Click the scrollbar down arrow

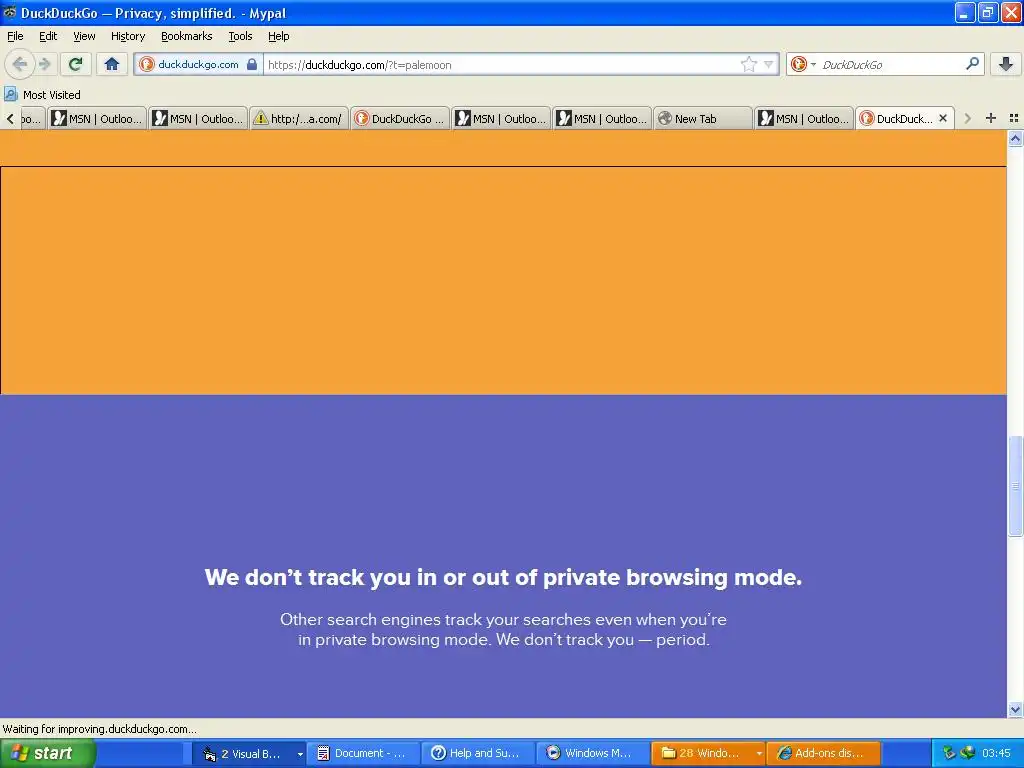[1015, 709]
